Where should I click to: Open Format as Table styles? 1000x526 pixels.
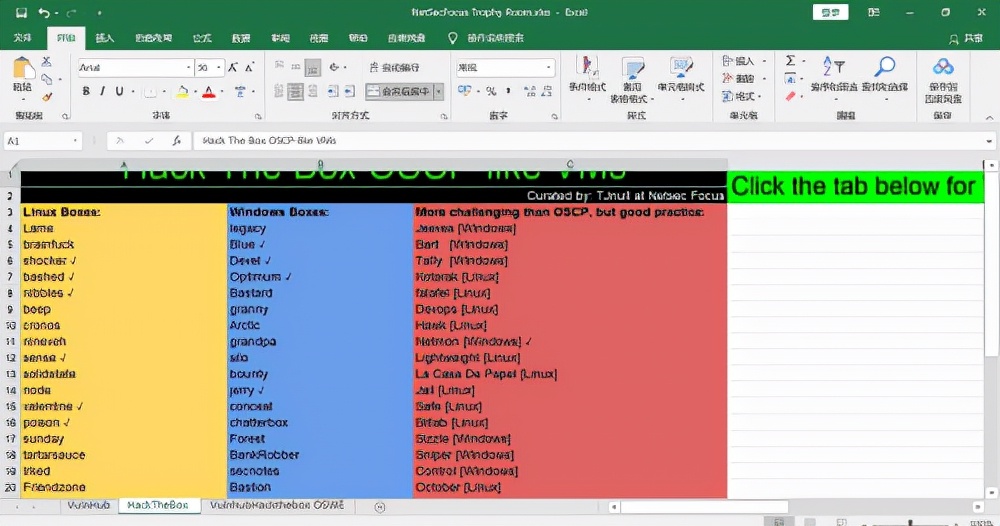point(632,79)
